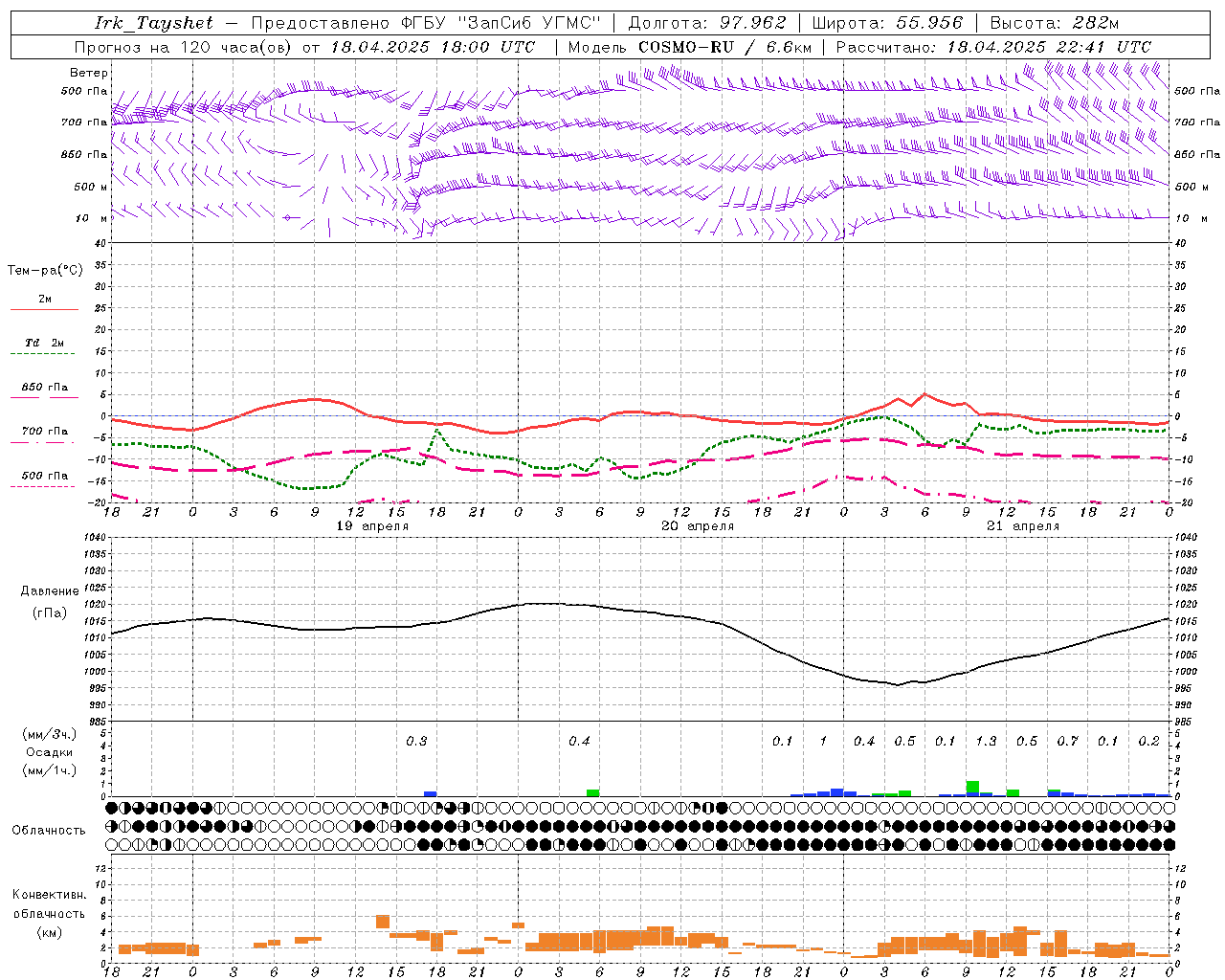Click the 0.2 precipitation total value
The height and width of the screenshot is (980, 1225).
[x=1148, y=742]
